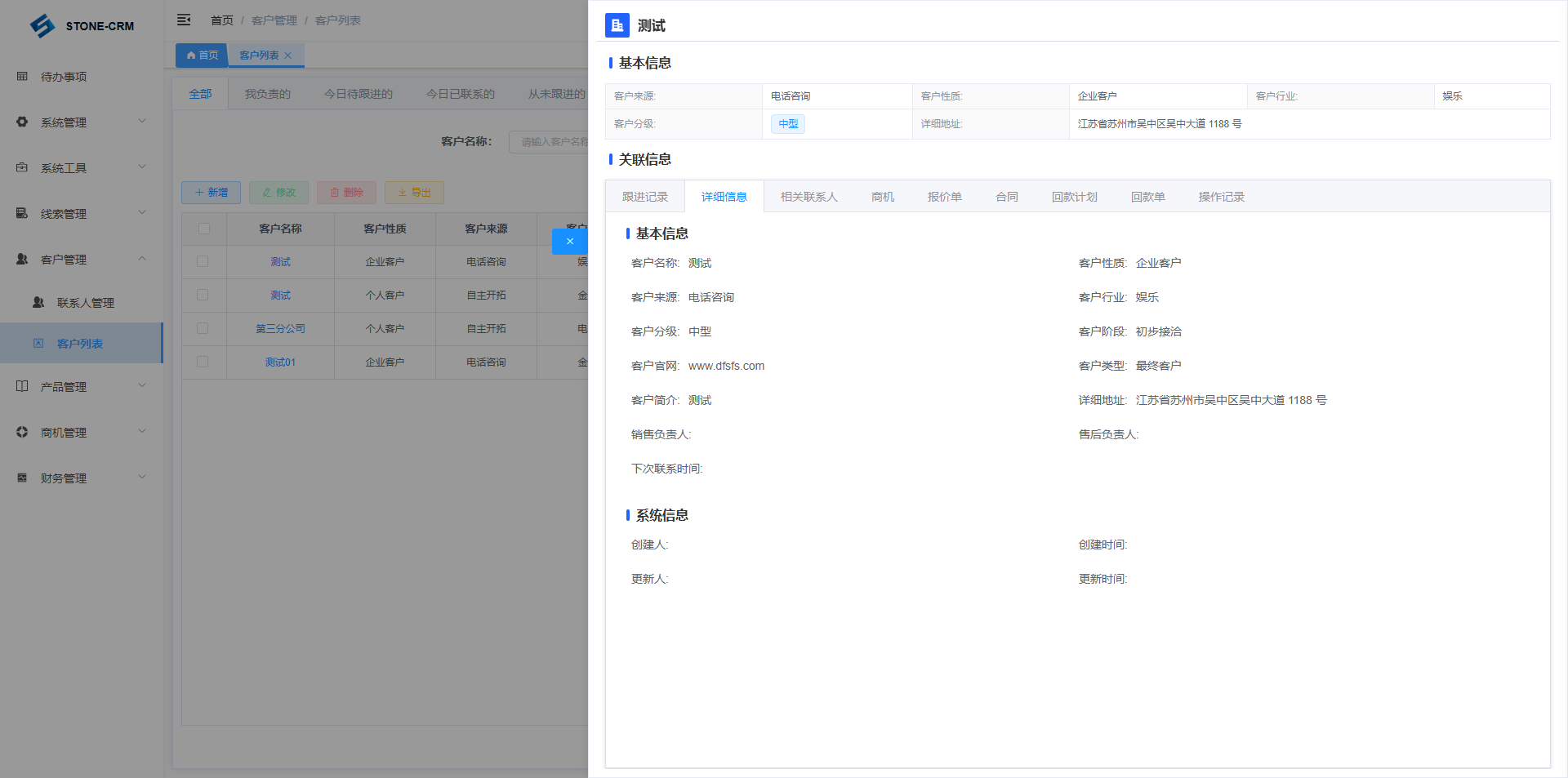Click the sidebar collapse hamburger icon
Image resolution: width=1568 pixels, height=778 pixels.
184,20
